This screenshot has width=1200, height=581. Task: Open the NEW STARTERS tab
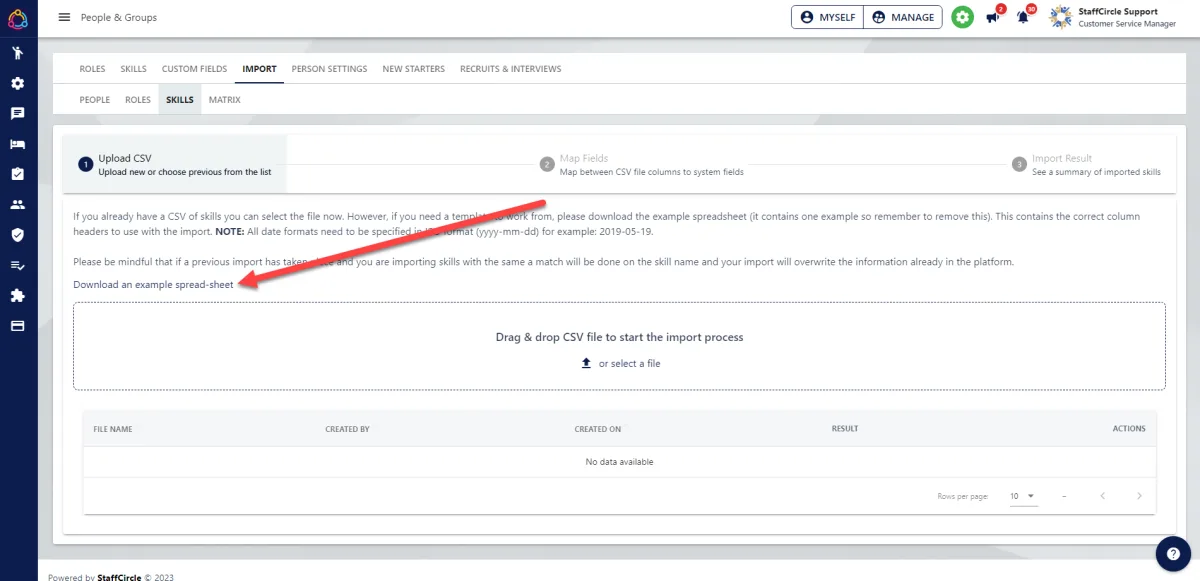[x=413, y=69]
